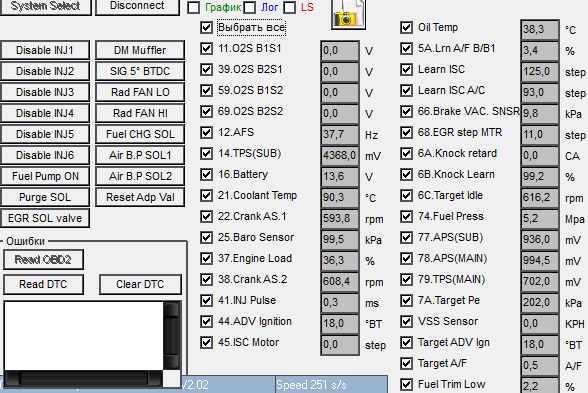
Task: Click the Target ADV Ign label
Action: coord(454,343)
